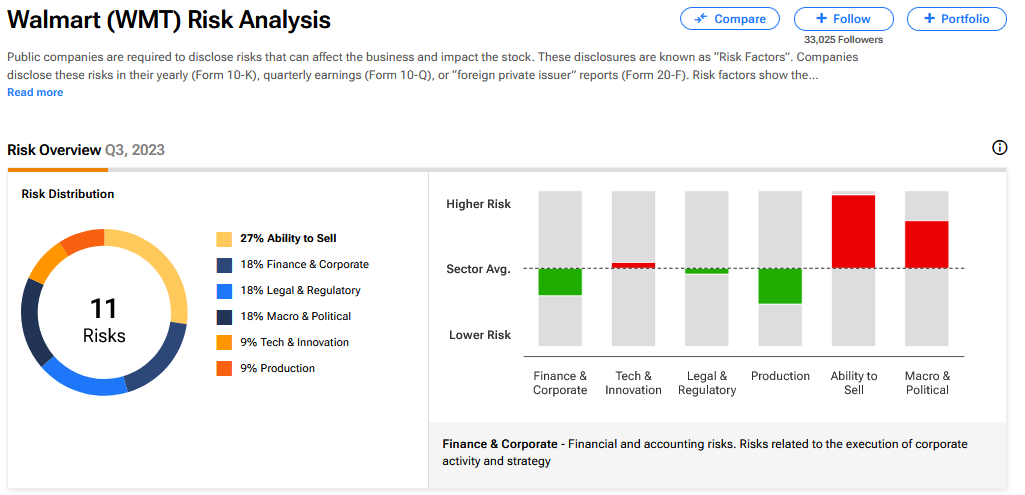The image size is (1025, 495).
Task: Click the plus icon on Follow button
Action: tap(821, 19)
